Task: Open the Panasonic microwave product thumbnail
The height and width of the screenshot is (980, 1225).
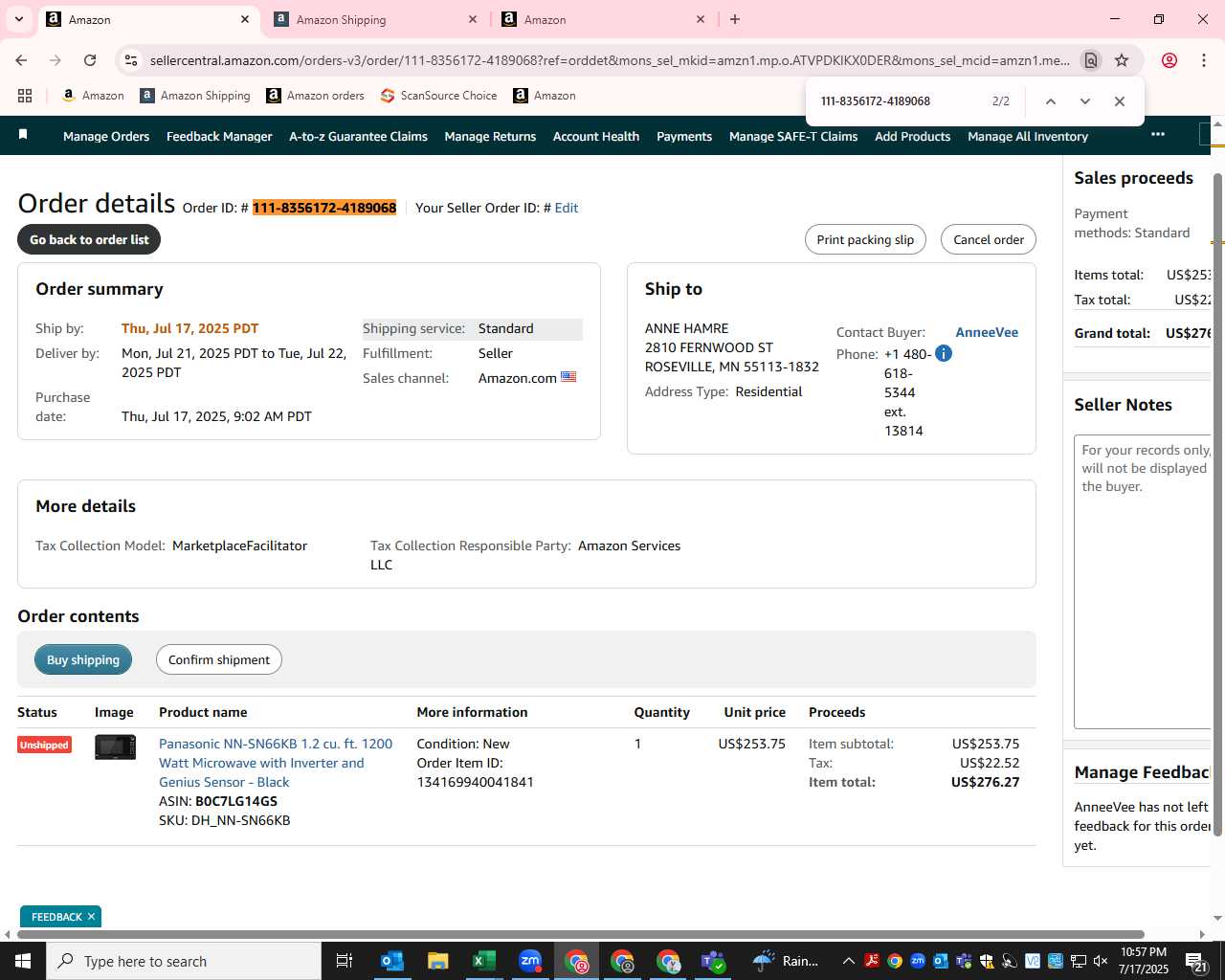Action: 115,746
